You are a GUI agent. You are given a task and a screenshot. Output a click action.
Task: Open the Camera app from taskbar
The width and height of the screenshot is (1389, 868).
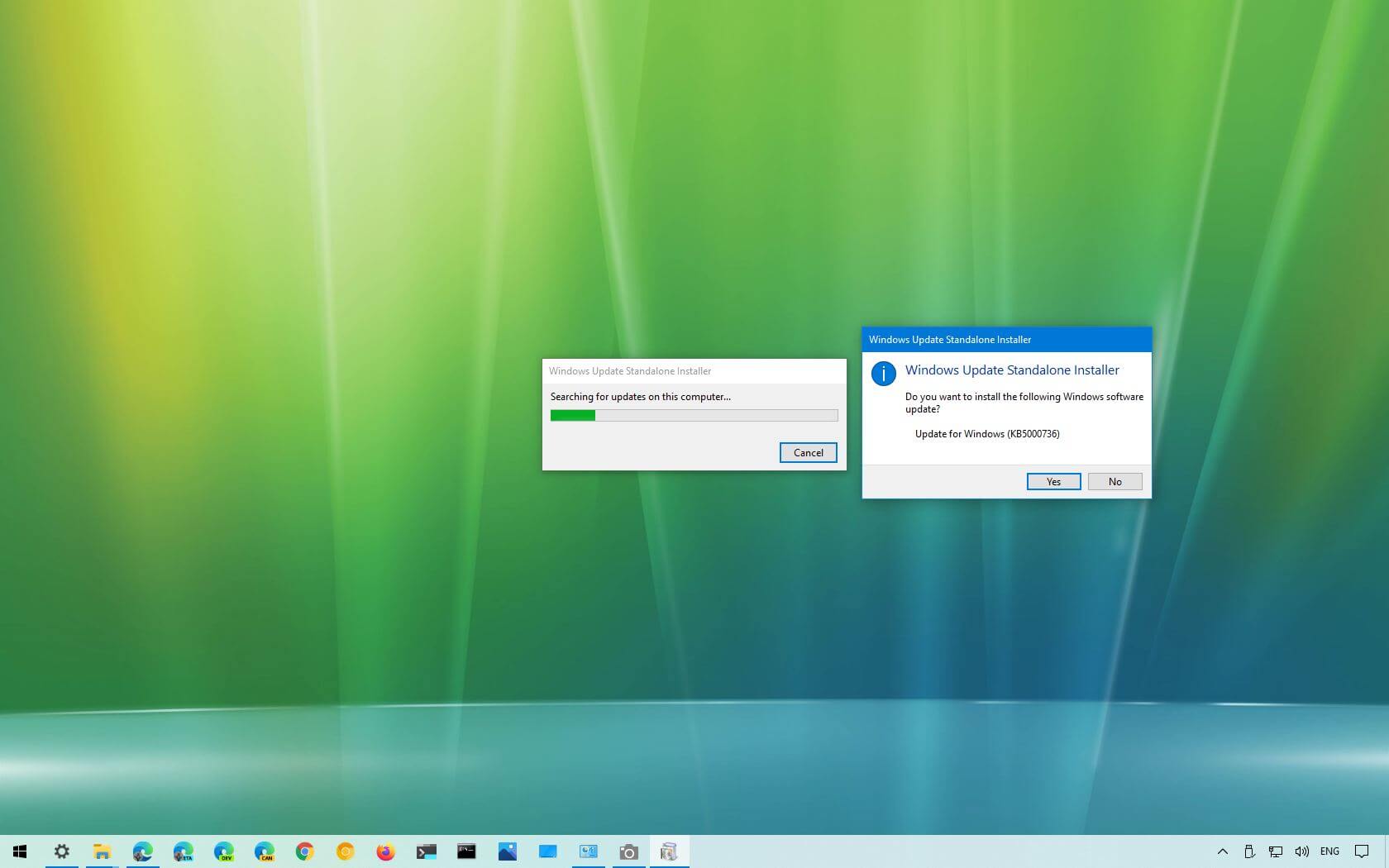[x=628, y=851]
